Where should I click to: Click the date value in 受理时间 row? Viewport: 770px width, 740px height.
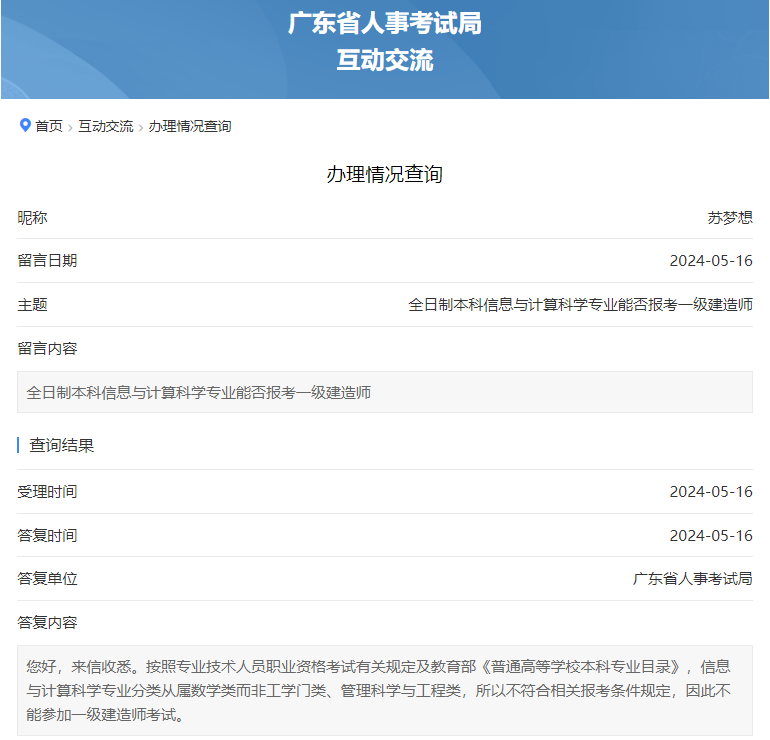pyautogui.click(x=710, y=491)
